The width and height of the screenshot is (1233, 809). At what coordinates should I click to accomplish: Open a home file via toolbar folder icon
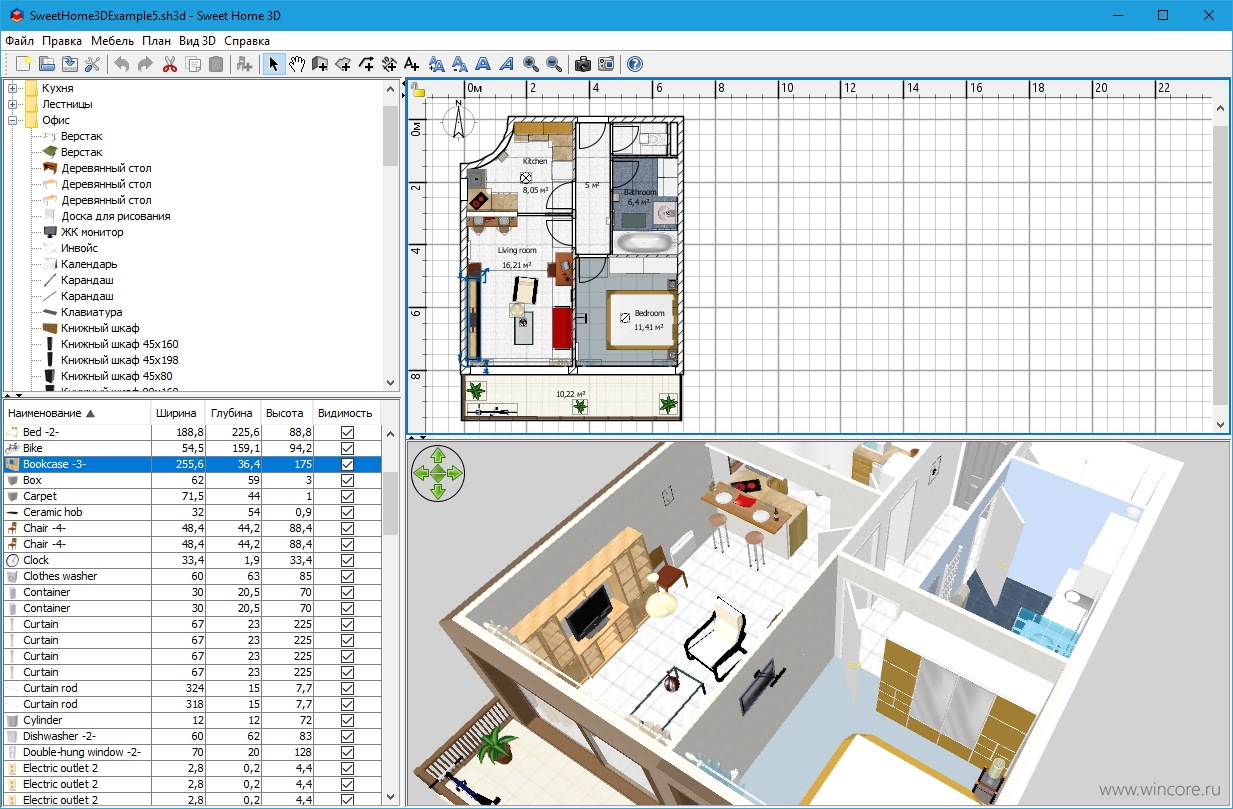(47, 64)
